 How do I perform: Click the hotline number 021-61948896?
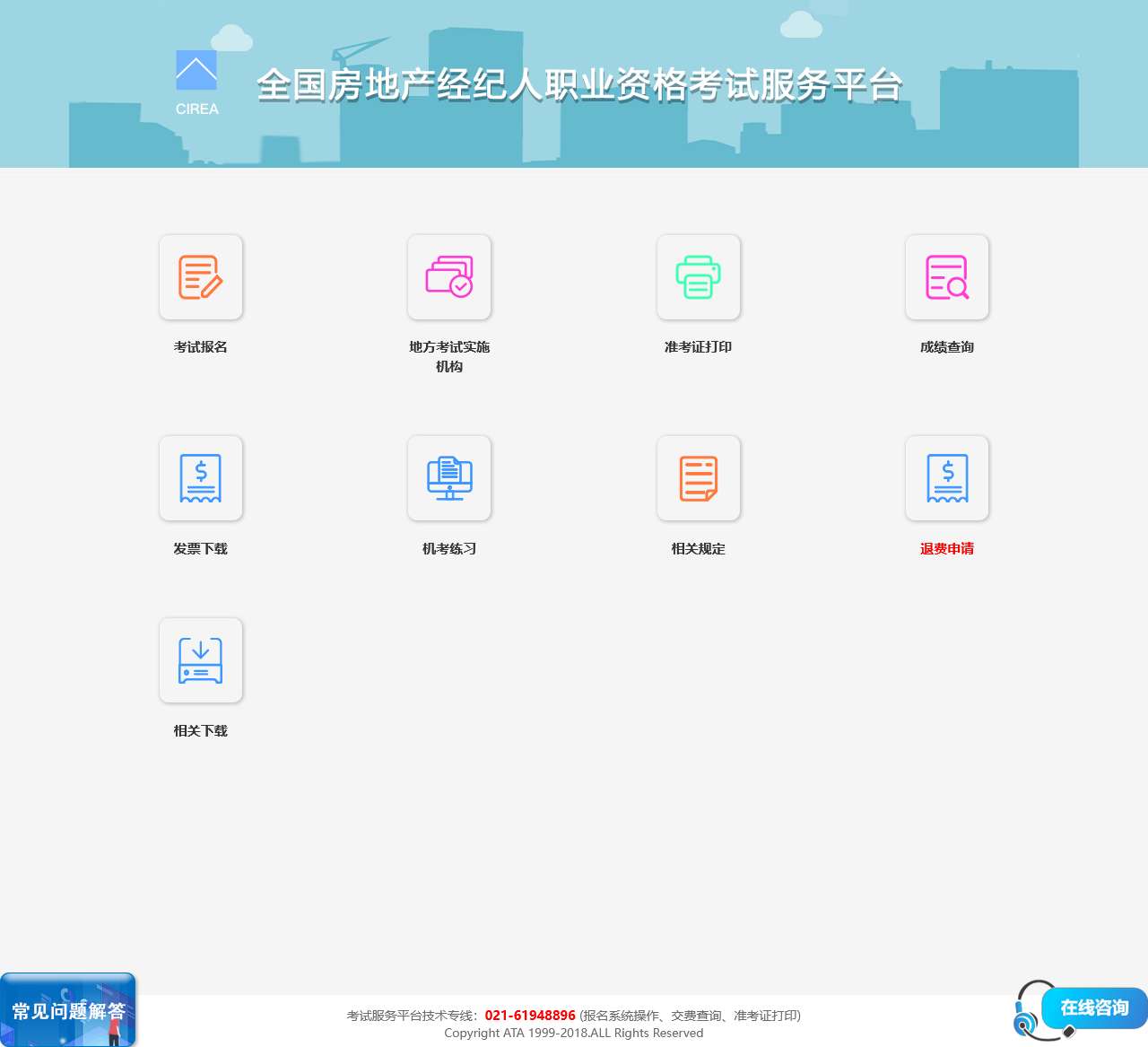point(530,1016)
